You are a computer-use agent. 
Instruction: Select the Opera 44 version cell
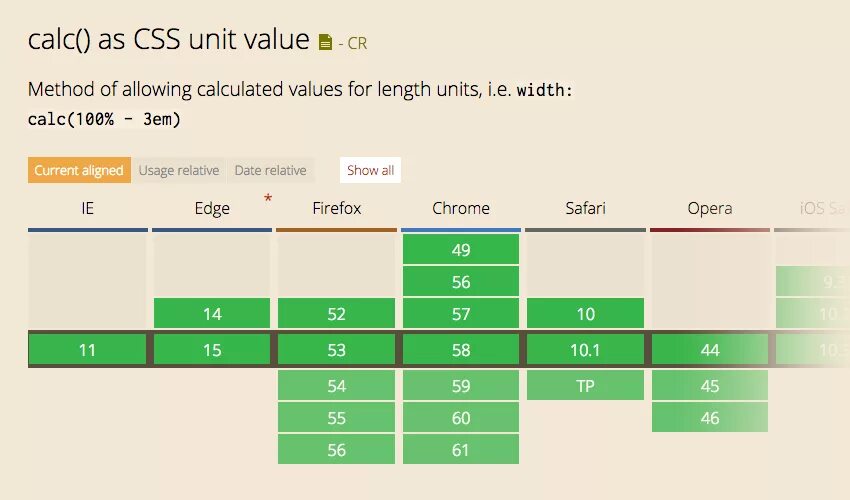pos(710,350)
